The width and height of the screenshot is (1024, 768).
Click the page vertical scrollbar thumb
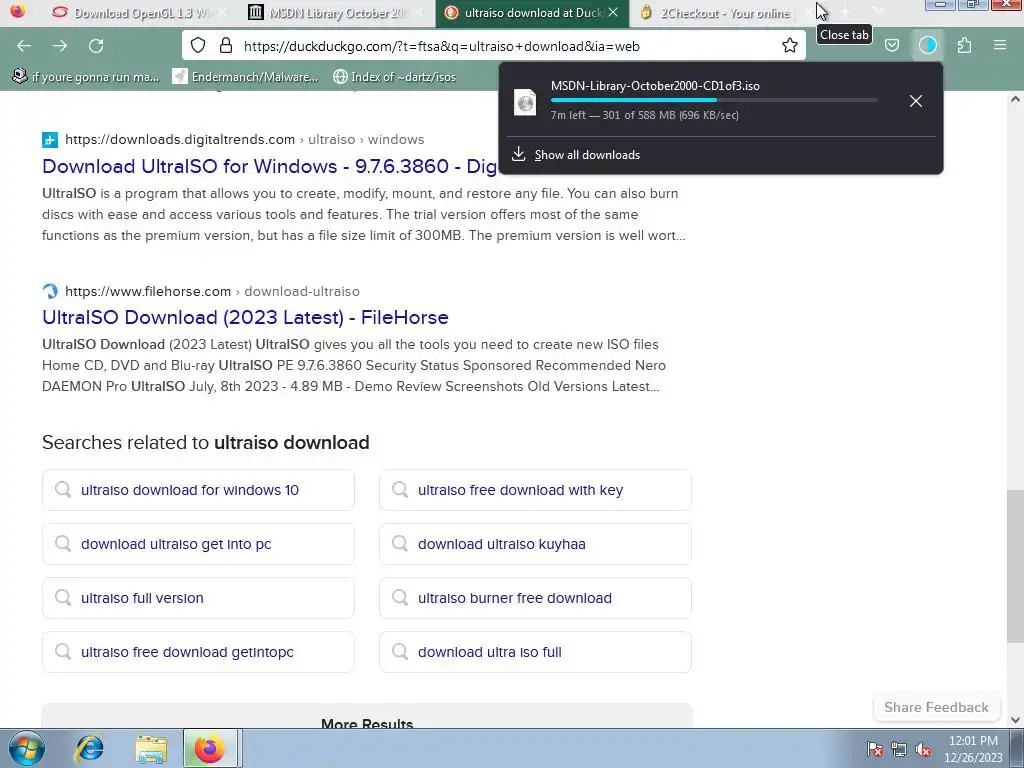click(x=1015, y=566)
